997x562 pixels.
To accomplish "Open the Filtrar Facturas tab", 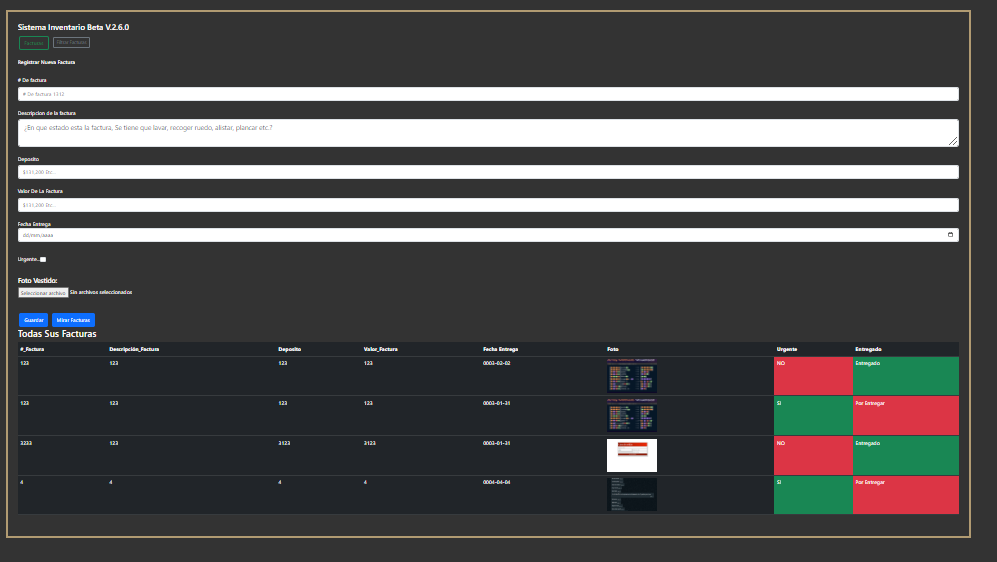I will click(71, 43).
